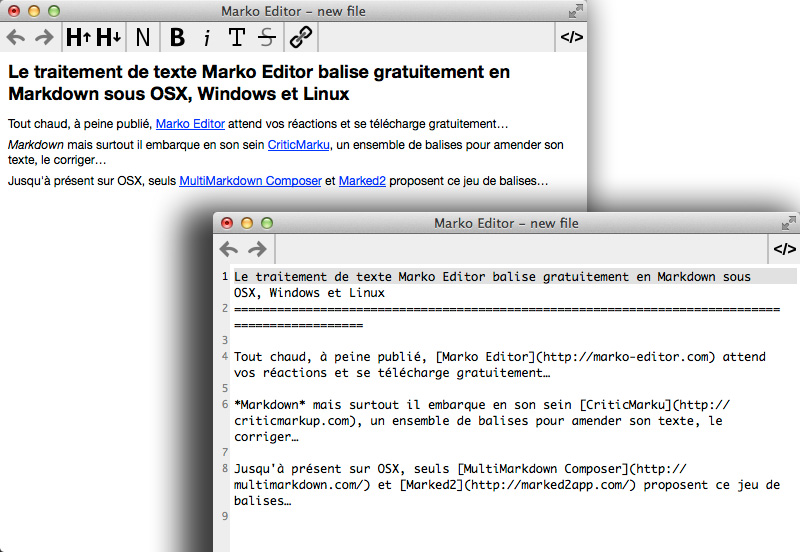Zoom the back preview window green button
The height and width of the screenshot is (552, 800).
click(54, 11)
